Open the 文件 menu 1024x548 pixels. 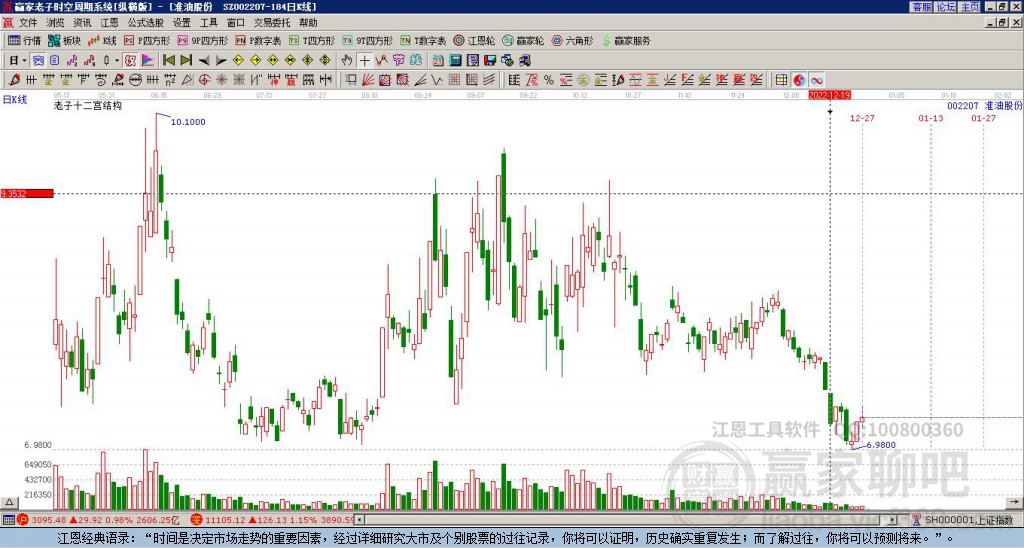click(x=28, y=23)
